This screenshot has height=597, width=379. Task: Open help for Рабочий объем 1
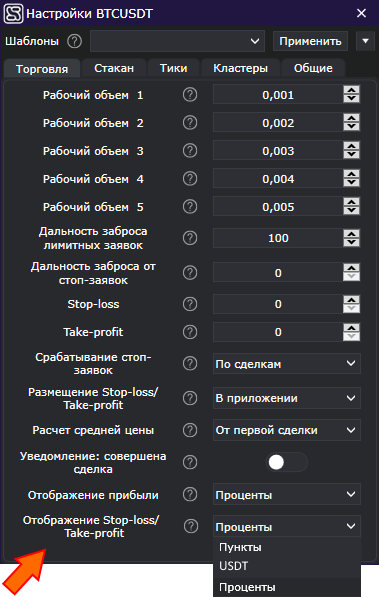coord(190,95)
